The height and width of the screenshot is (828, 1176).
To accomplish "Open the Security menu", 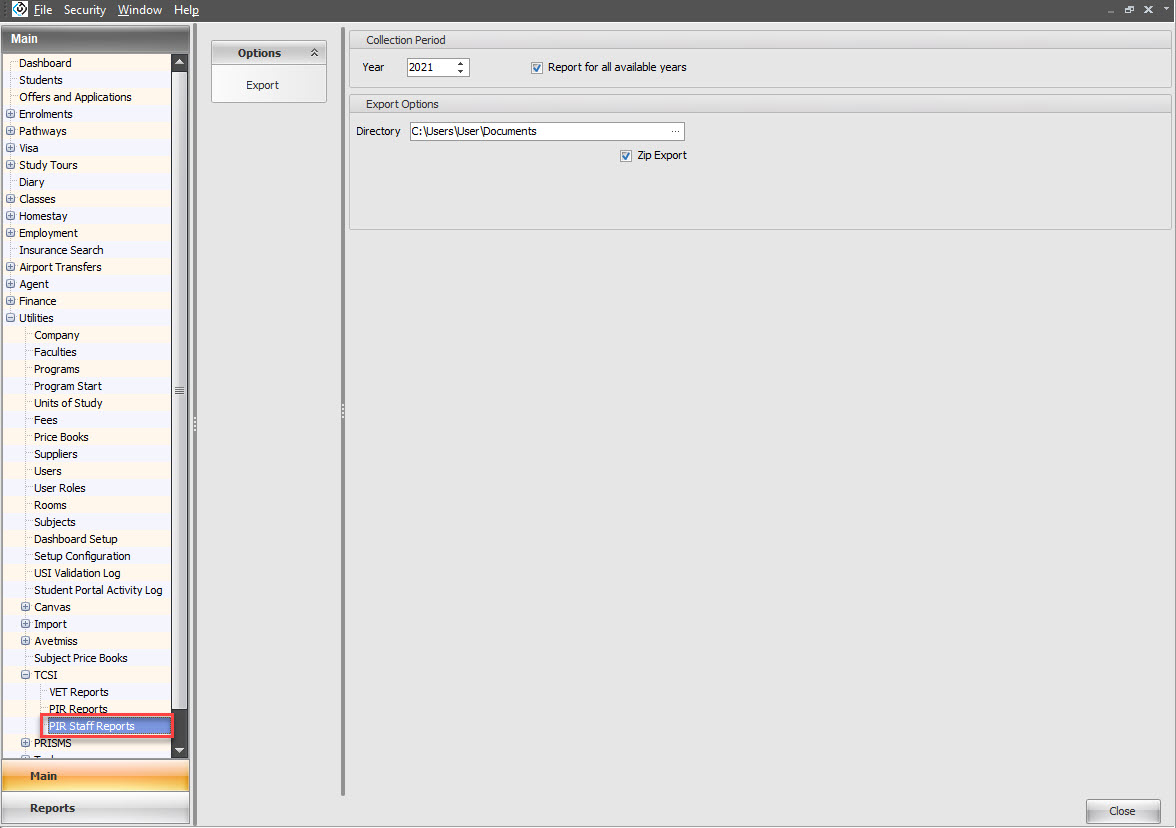I will 84,10.
